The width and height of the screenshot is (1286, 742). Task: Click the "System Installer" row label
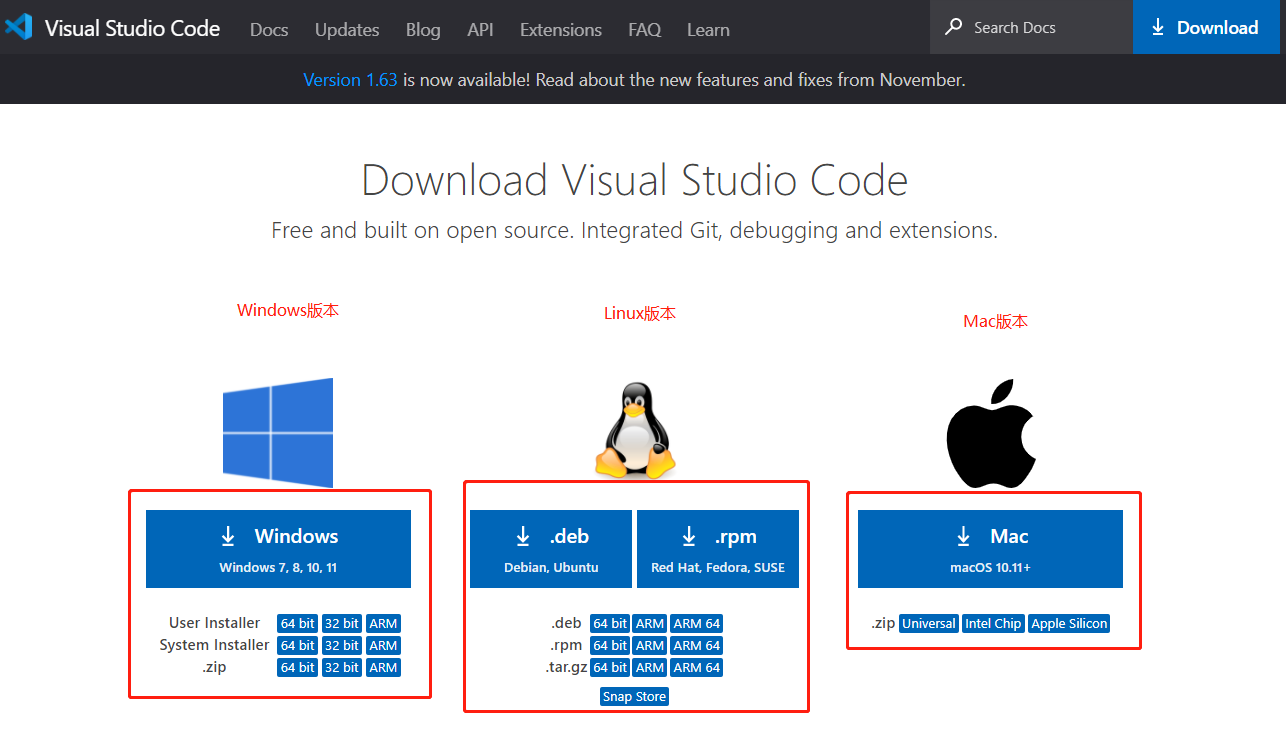click(214, 645)
